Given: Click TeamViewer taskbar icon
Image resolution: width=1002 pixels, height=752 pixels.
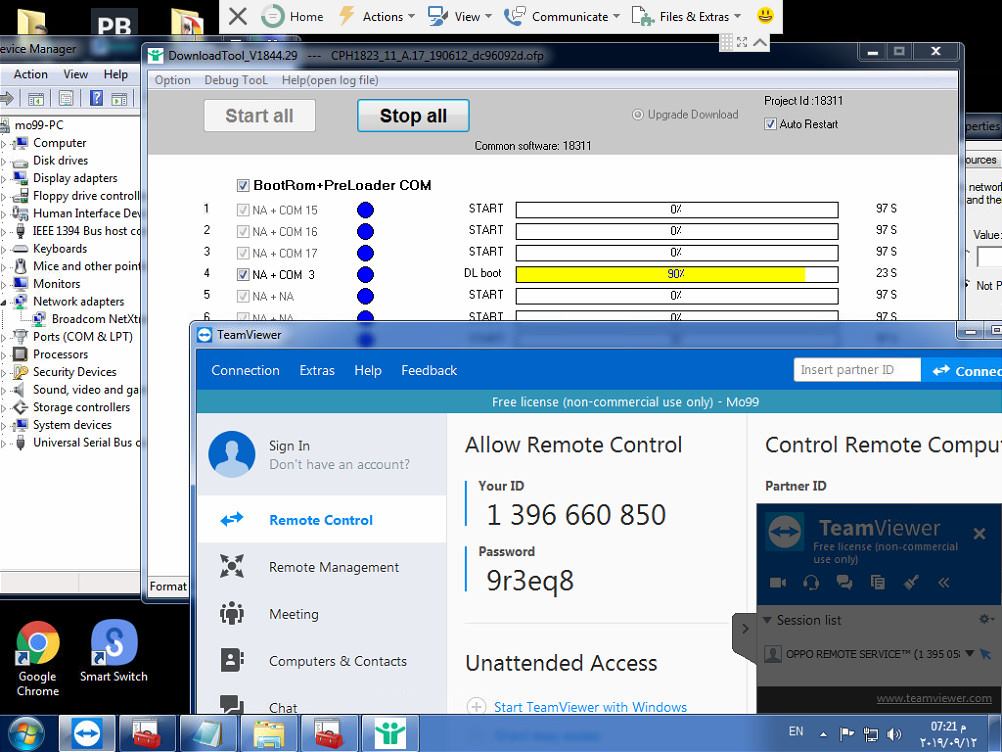Looking at the screenshot, I should click(86, 733).
